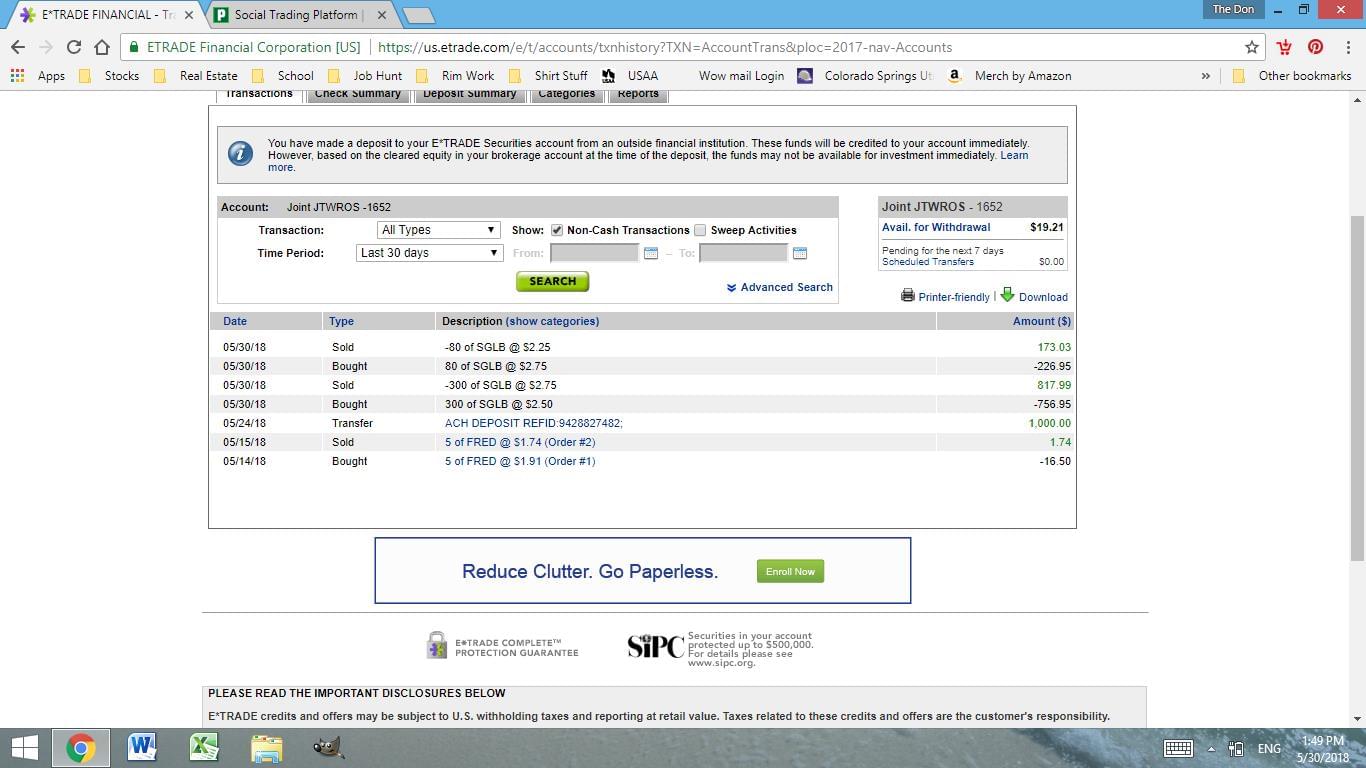Open Chrome from the taskbar
Image resolution: width=1366 pixels, height=768 pixels.
pyautogui.click(x=81, y=748)
